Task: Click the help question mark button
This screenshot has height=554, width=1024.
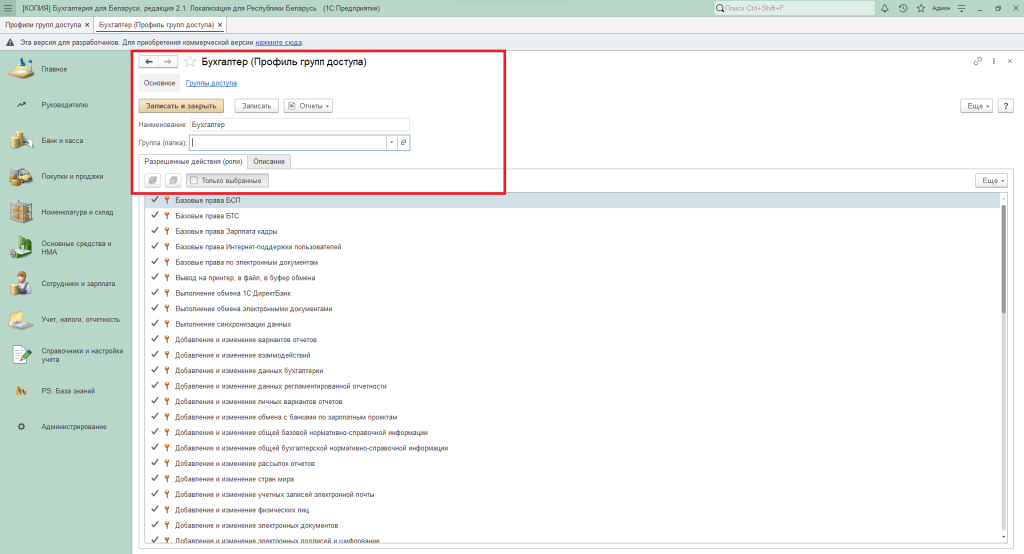Action: tap(1003, 105)
